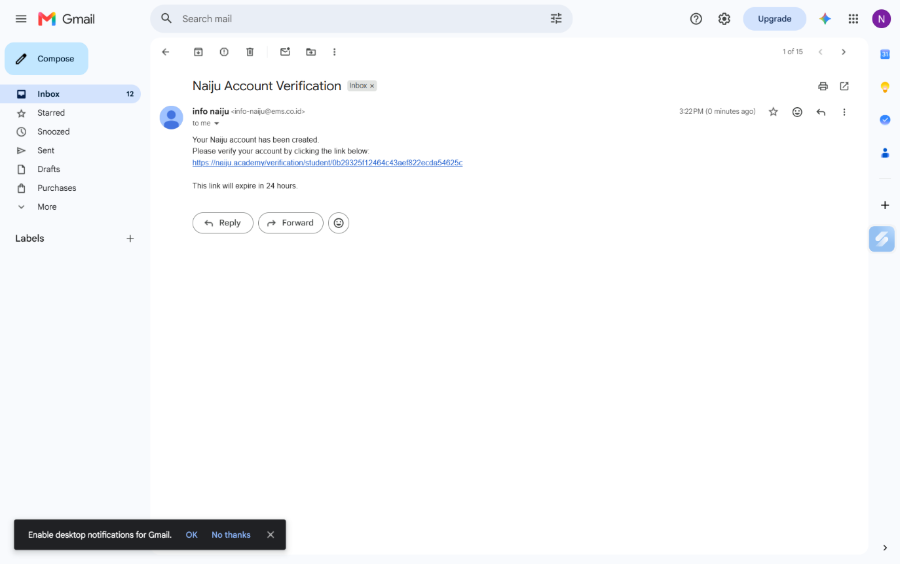Click subject Naiju Account Verification
900x564 pixels.
266,86
